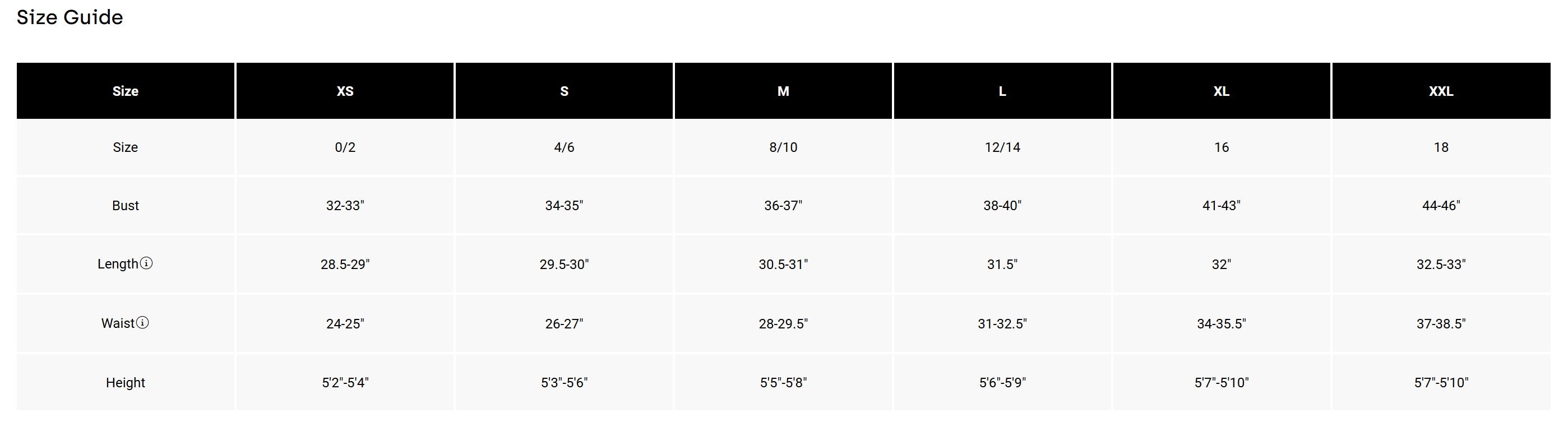
Task: Click the Bust row label
Action: pos(126,206)
